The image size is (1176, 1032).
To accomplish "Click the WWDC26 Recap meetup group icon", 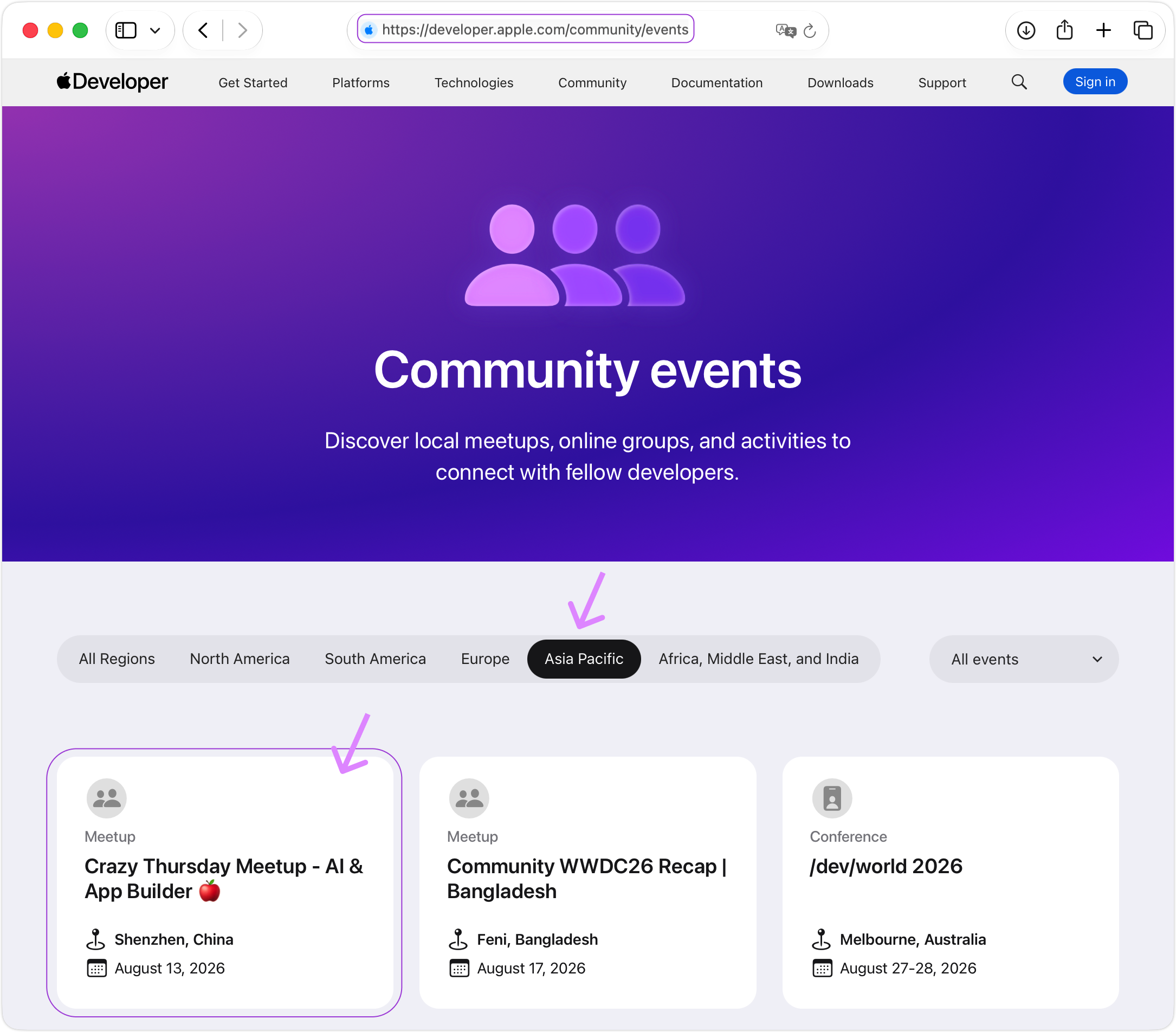I will (x=469, y=798).
